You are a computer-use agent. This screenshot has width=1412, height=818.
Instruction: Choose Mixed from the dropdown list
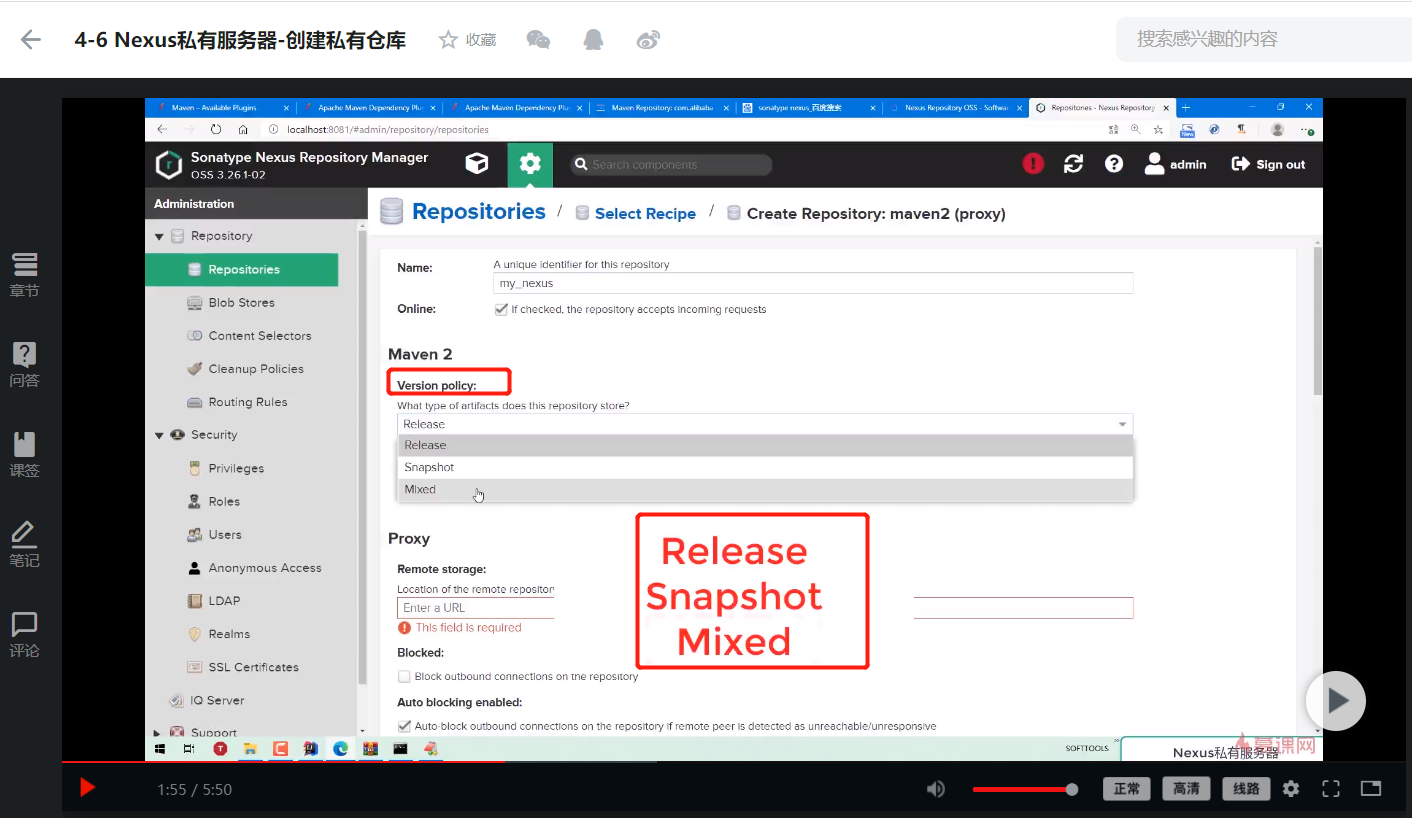point(765,489)
